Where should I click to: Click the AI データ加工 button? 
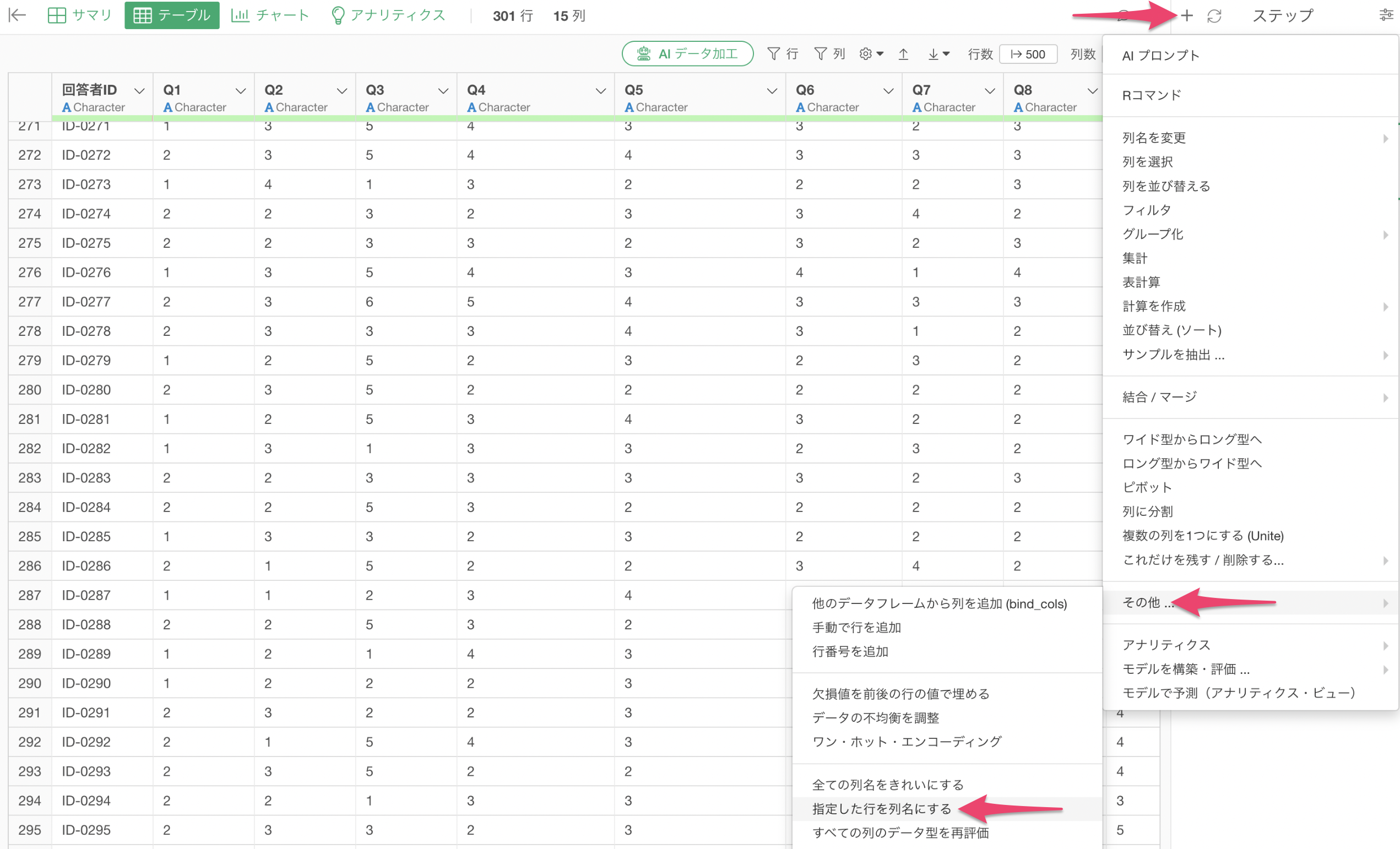[x=687, y=54]
